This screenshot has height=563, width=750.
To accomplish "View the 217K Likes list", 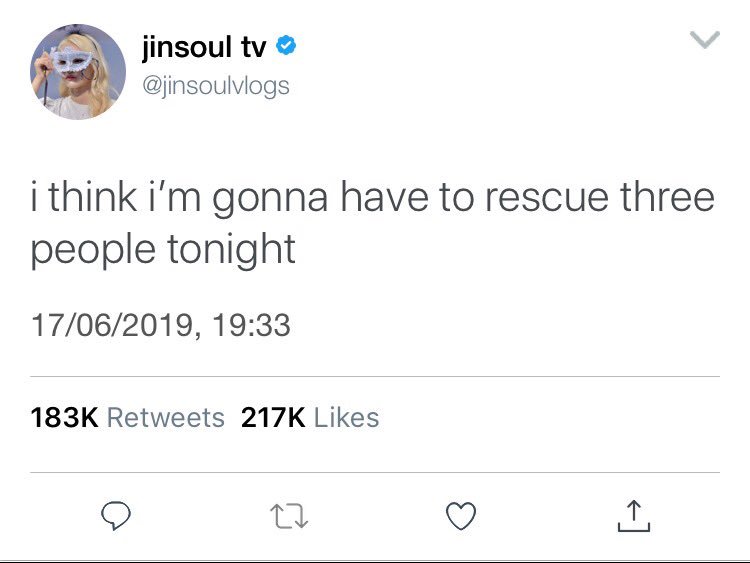I will (x=310, y=417).
